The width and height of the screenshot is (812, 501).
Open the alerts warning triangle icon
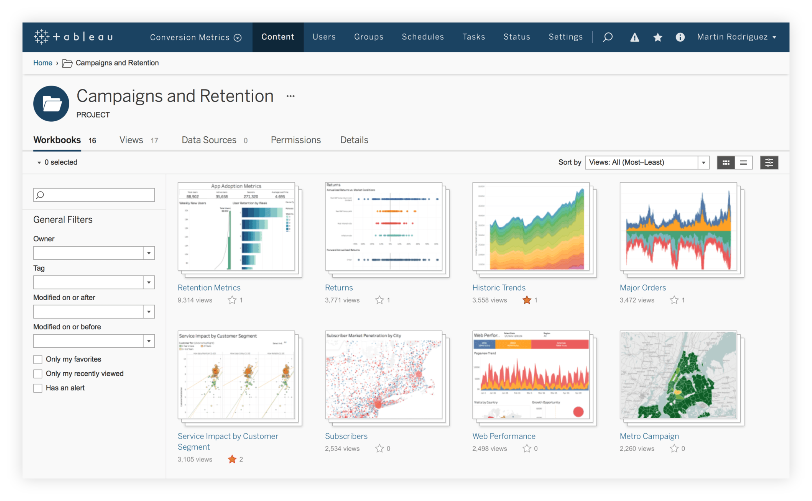634,37
